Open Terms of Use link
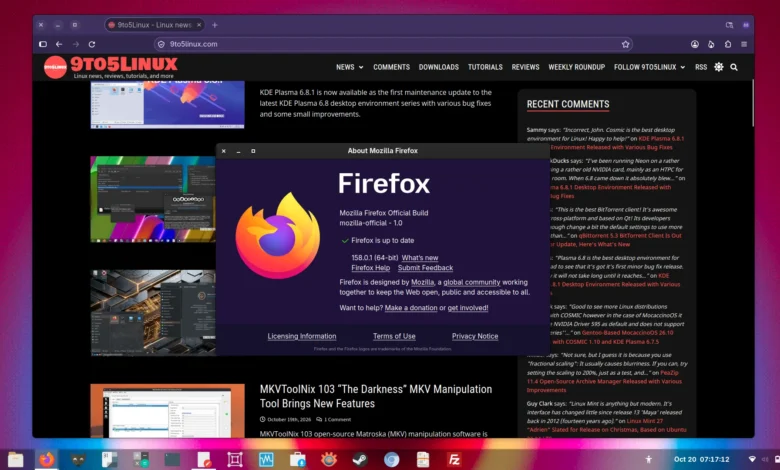The image size is (780, 470). click(x=394, y=336)
